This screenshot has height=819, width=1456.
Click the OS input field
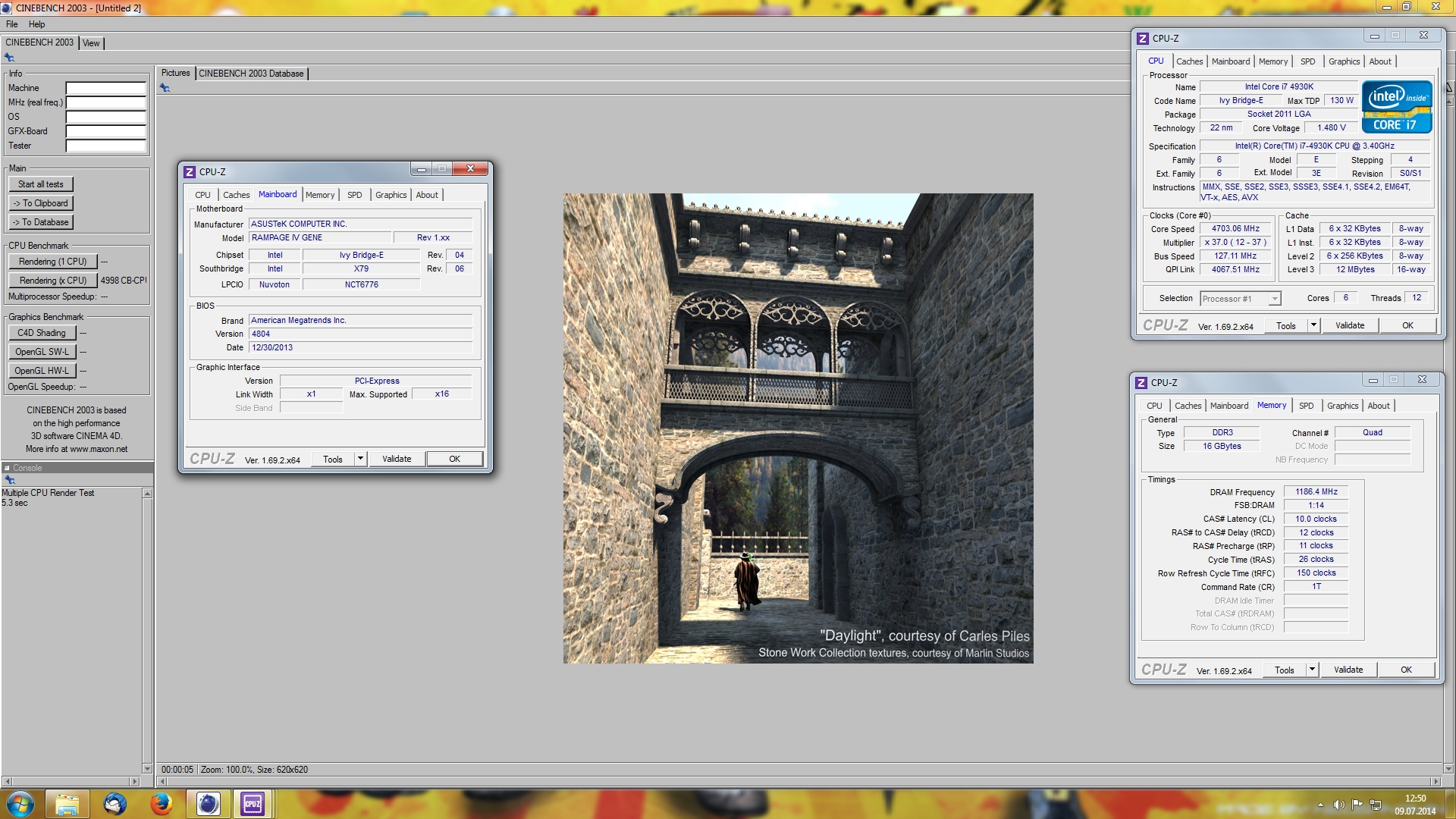coord(105,118)
